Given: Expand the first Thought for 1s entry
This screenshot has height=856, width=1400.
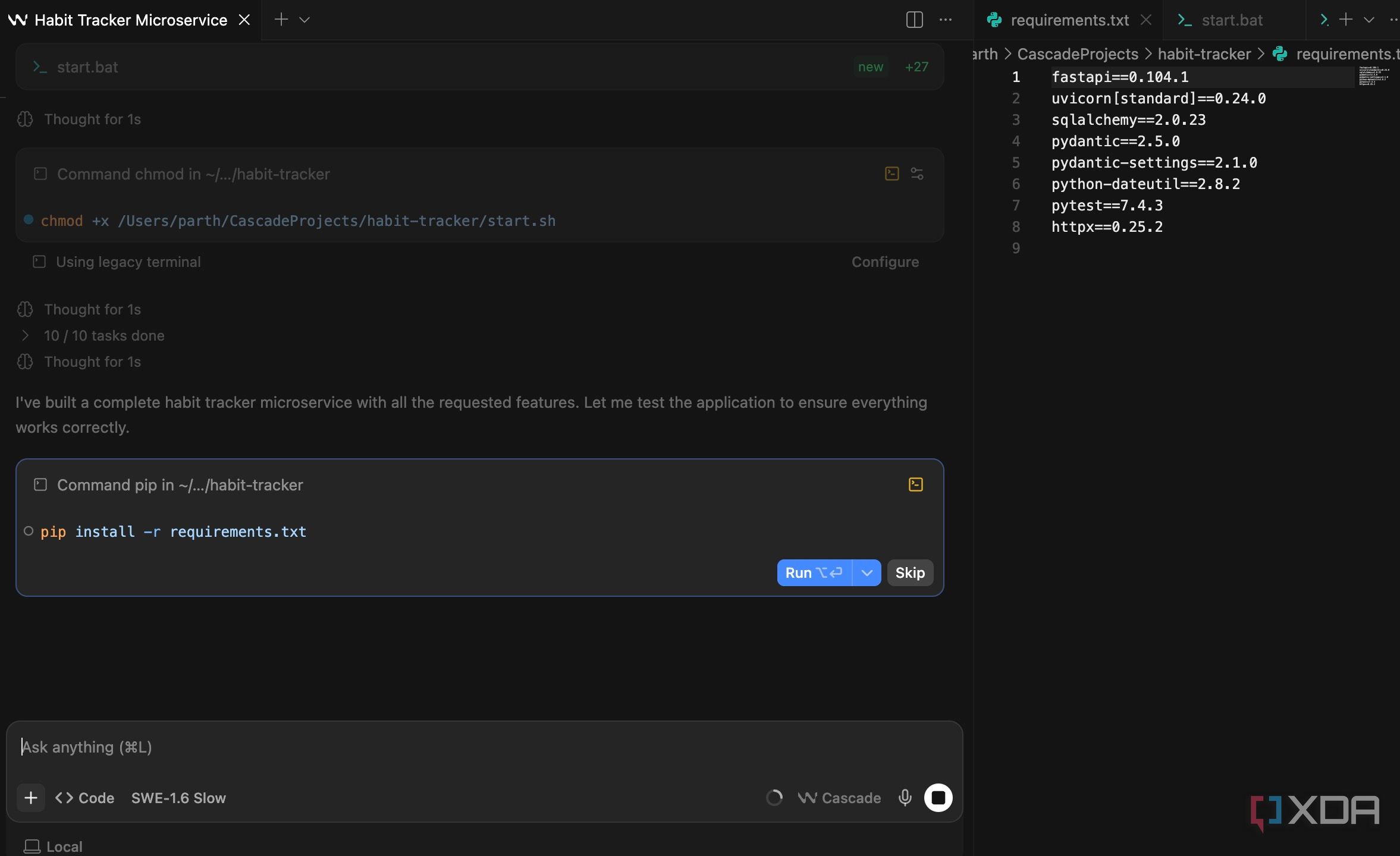Looking at the screenshot, I should (92, 119).
